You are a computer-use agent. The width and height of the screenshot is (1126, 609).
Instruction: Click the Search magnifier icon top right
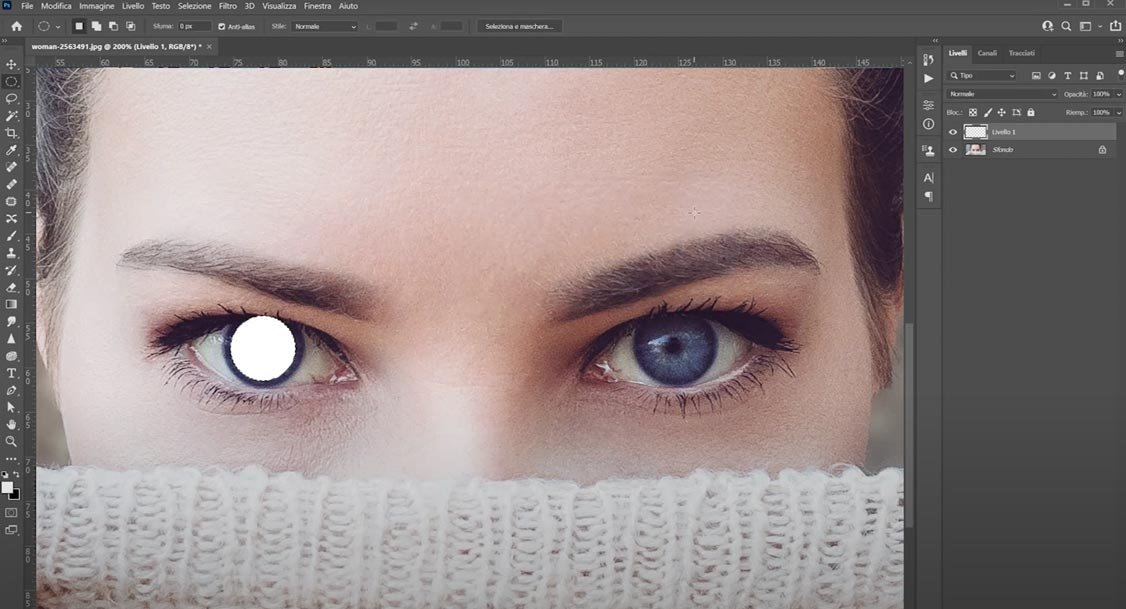point(1066,27)
